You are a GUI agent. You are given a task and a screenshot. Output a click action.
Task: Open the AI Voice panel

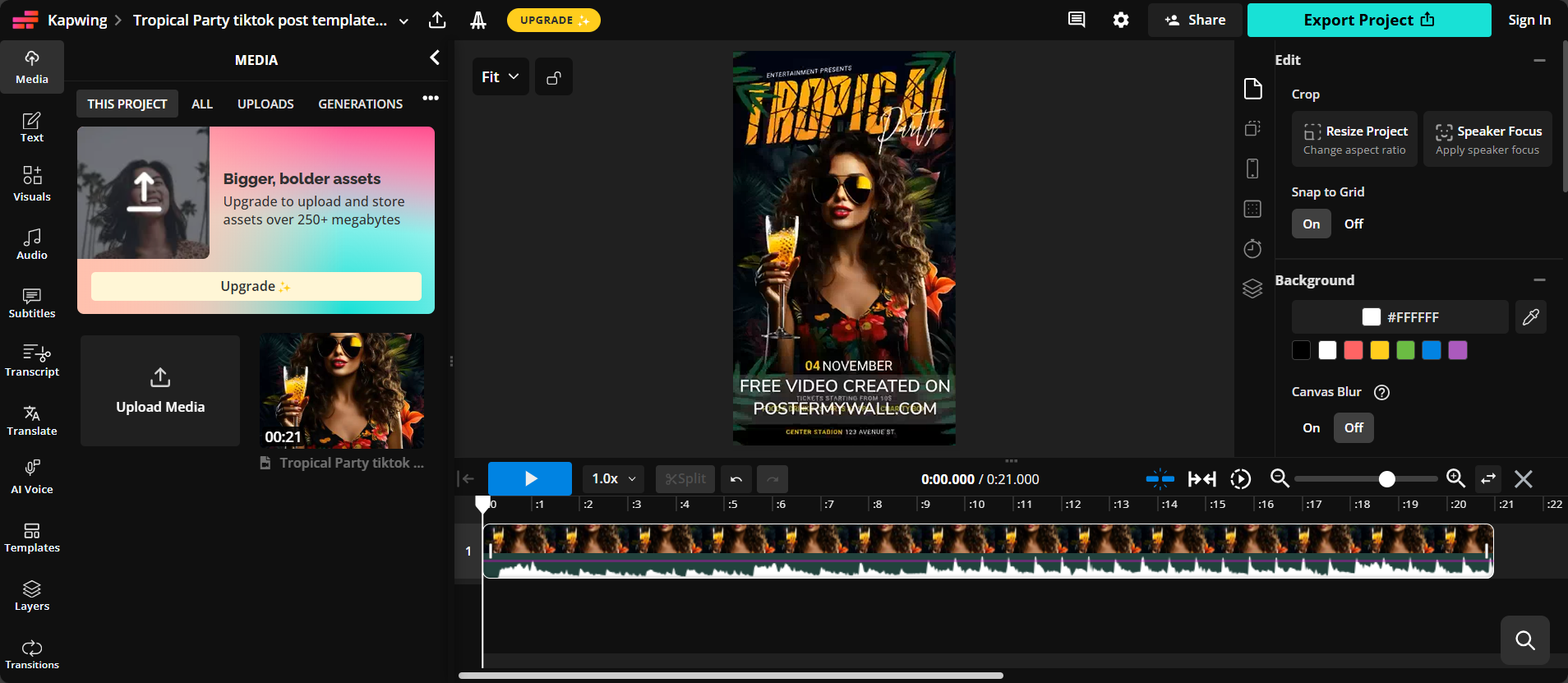tap(32, 478)
